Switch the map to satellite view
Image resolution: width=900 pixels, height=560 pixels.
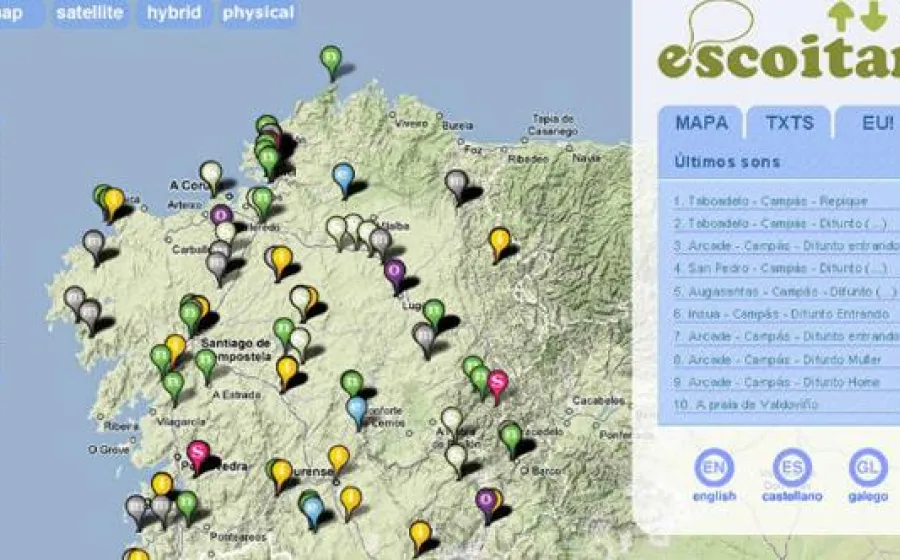pos(90,13)
